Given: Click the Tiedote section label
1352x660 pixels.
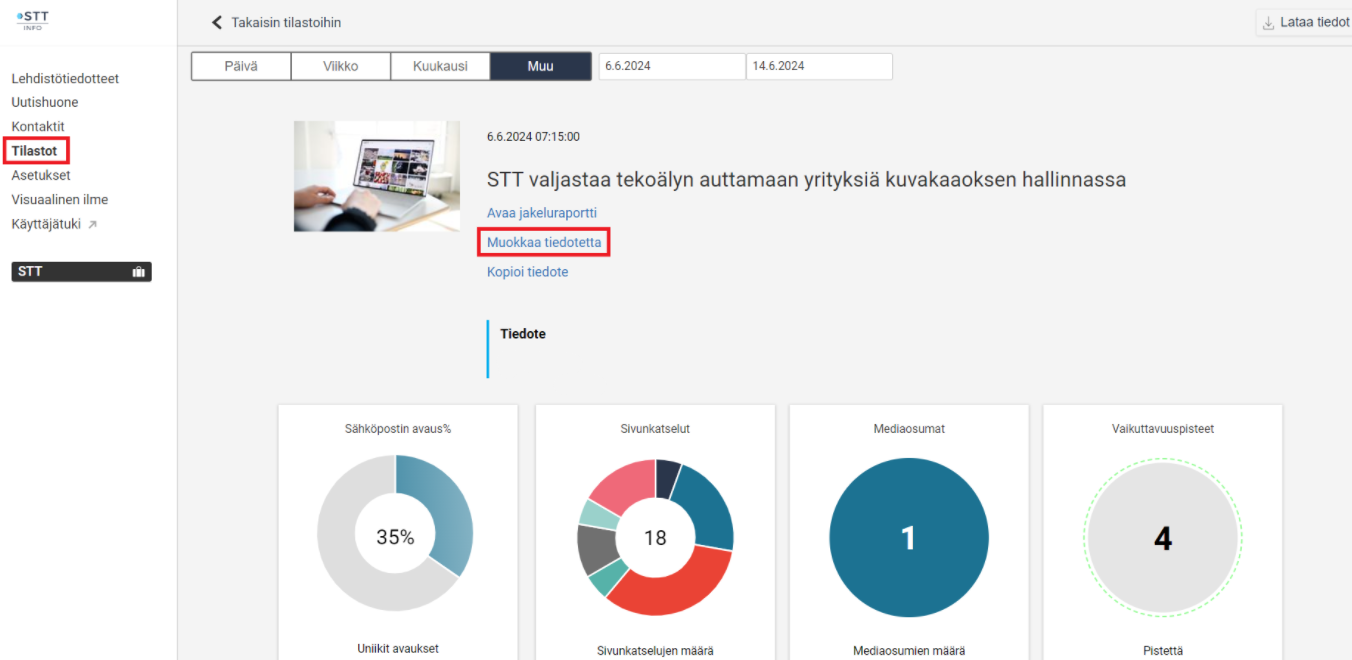Looking at the screenshot, I should point(523,334).
